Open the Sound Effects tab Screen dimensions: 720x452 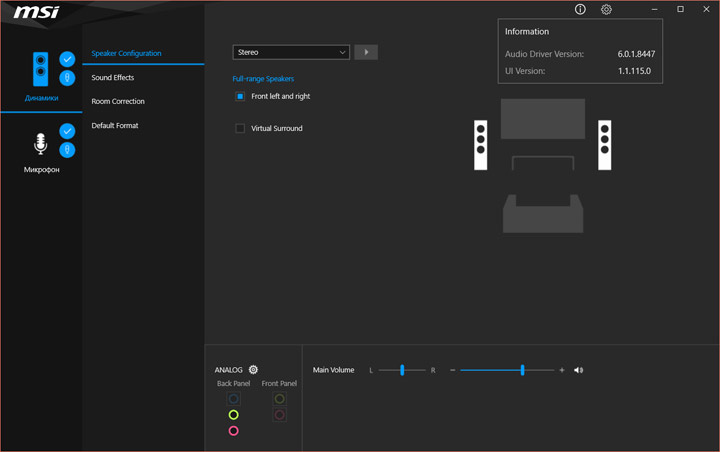113,78
